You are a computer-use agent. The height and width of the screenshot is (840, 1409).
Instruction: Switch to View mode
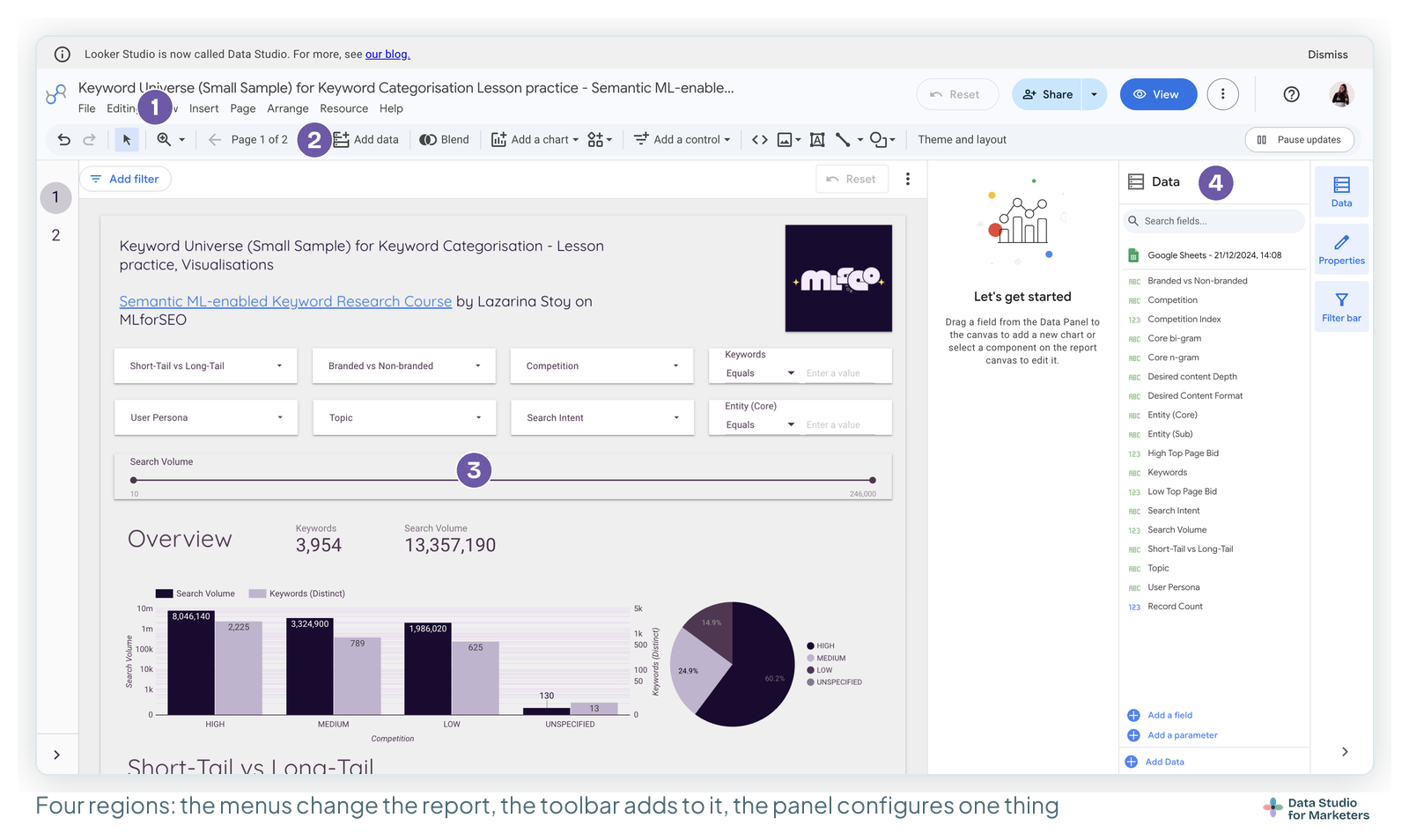click(x=1158, y=94)
